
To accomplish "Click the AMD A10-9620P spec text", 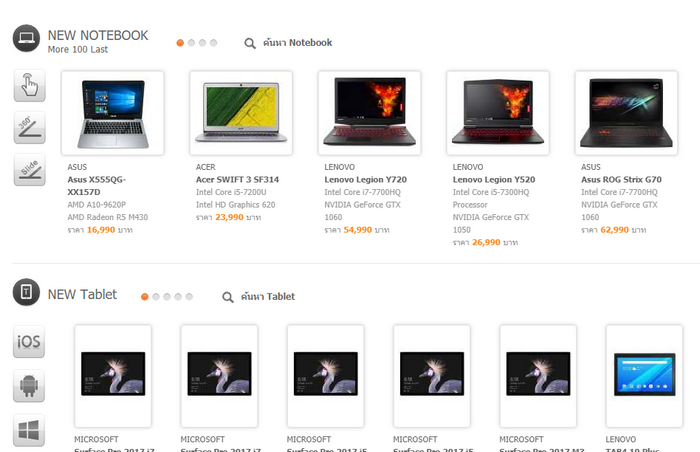I will point(96,205).
